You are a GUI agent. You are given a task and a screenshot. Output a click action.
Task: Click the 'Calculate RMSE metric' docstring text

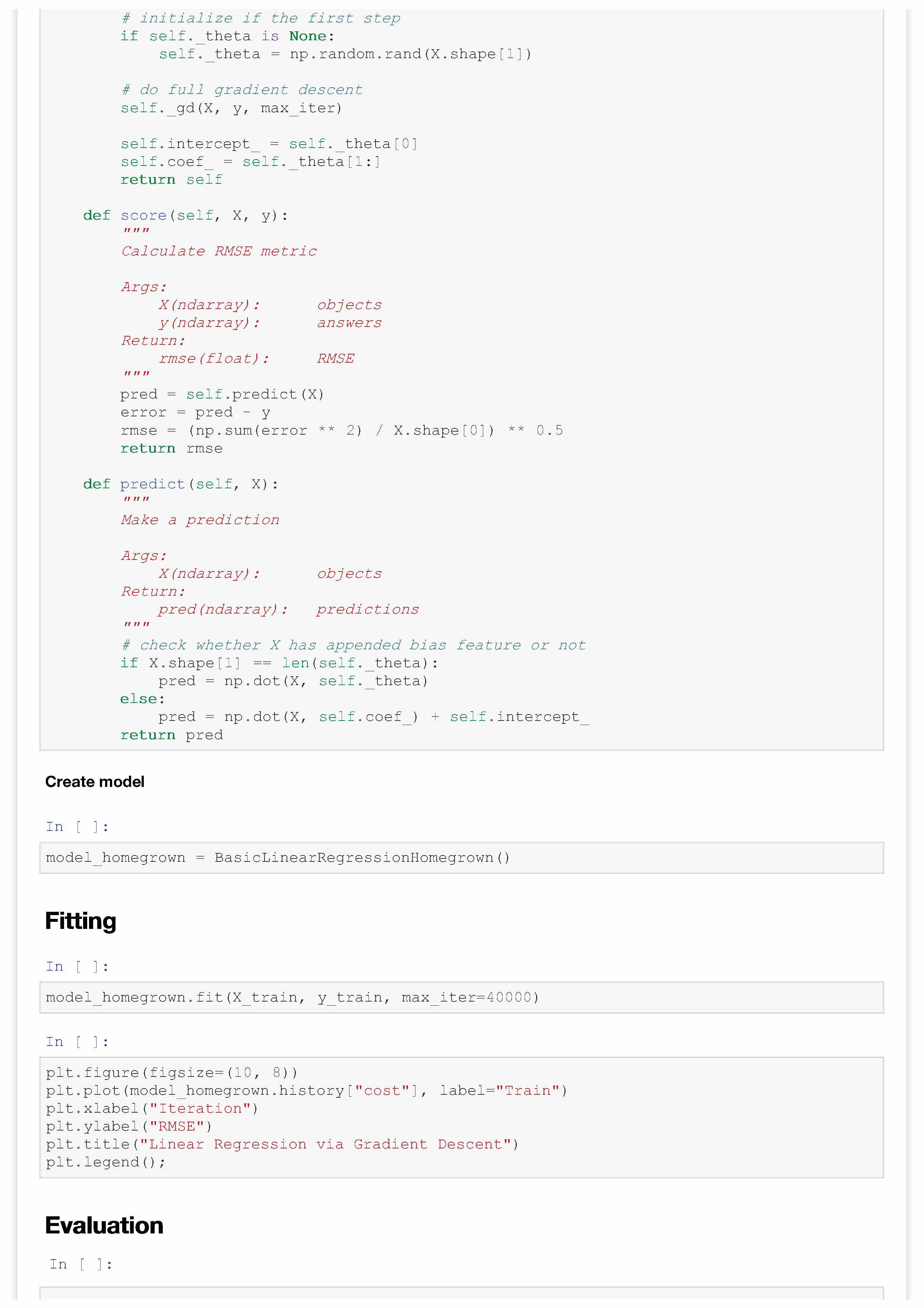point(219,251)
